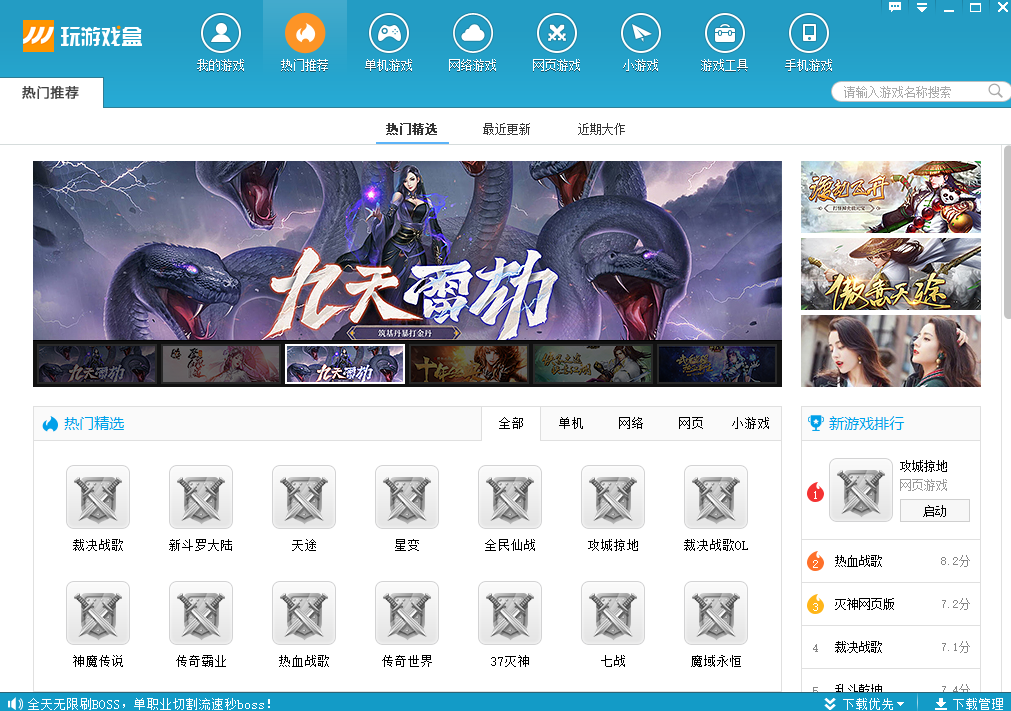Switch to the 最近更新 tab
This screenshot has height=711, width=1011.
pos(506,129)
